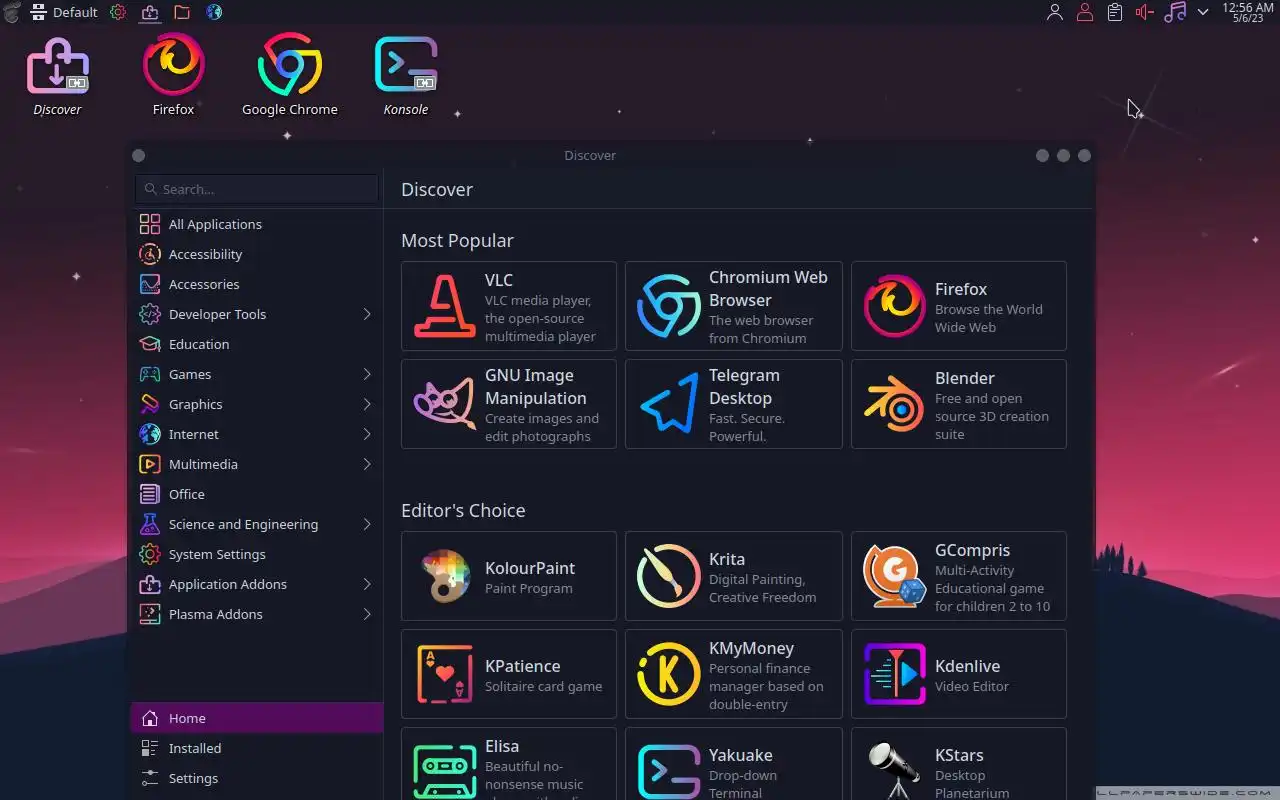Screen dimensions: 1280x800
Task: Expand the Internet category arrow
Action: [367, 434]
